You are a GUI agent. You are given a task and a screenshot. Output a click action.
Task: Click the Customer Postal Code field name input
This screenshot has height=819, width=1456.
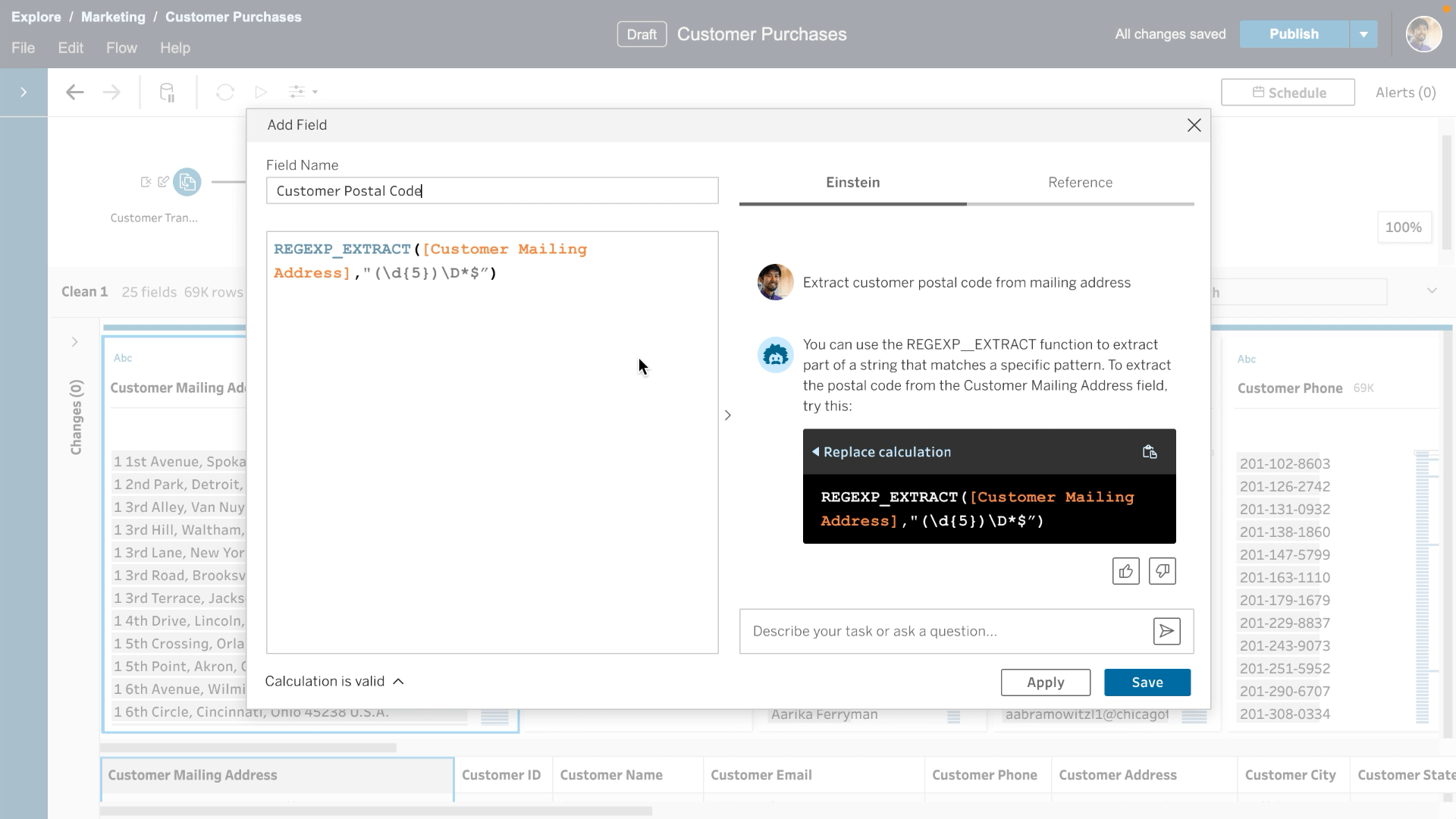492,190
